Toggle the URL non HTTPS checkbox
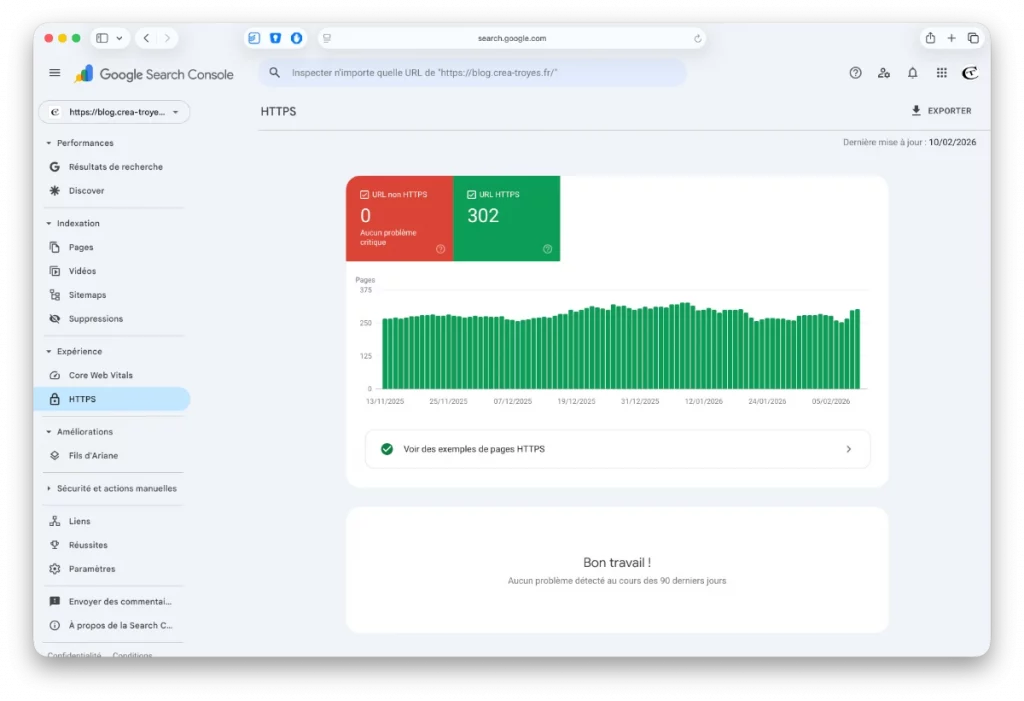The height and width of the screenshot is (701, 1024). 364,194
